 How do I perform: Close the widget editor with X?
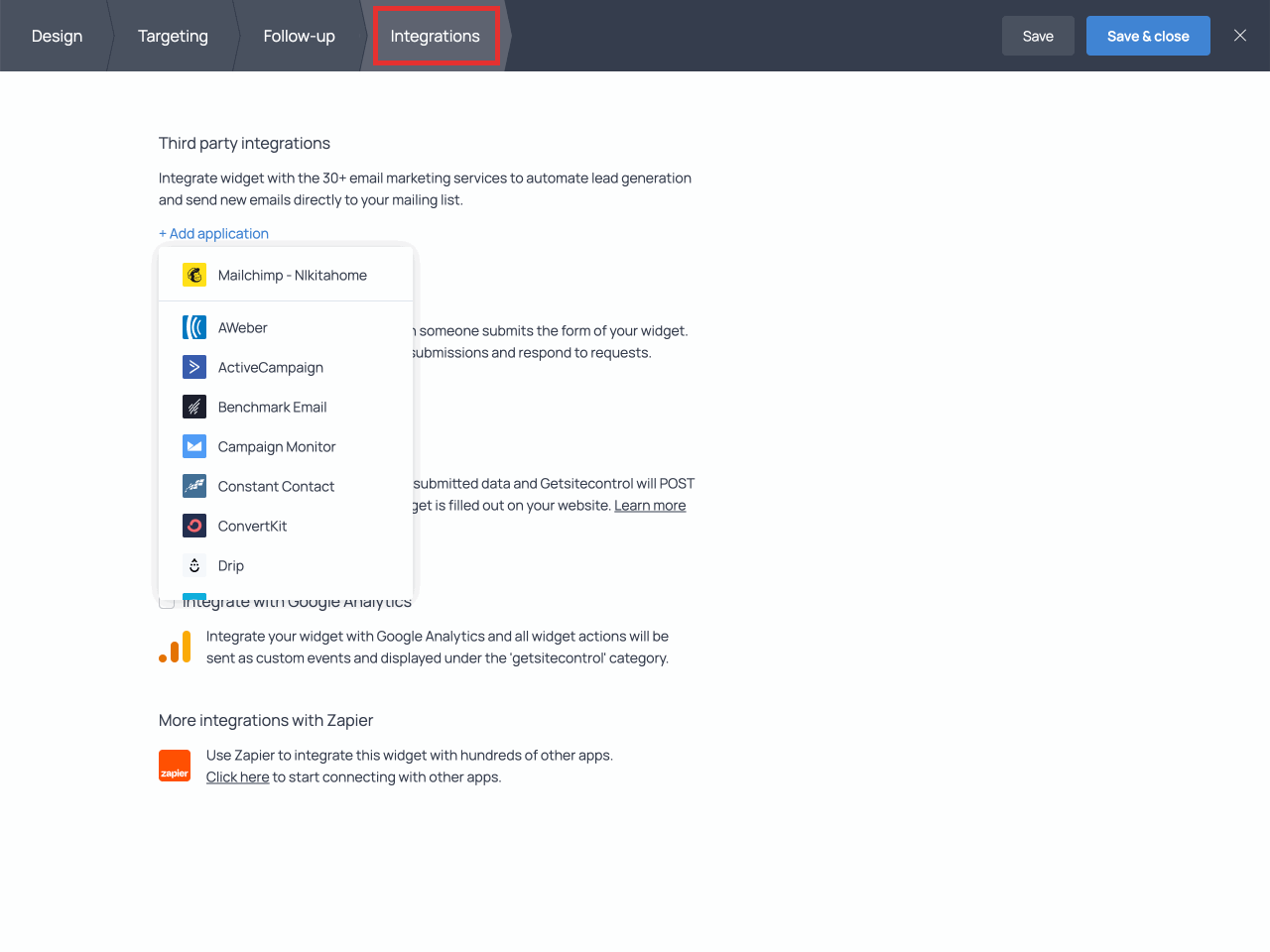[1239, 36]
